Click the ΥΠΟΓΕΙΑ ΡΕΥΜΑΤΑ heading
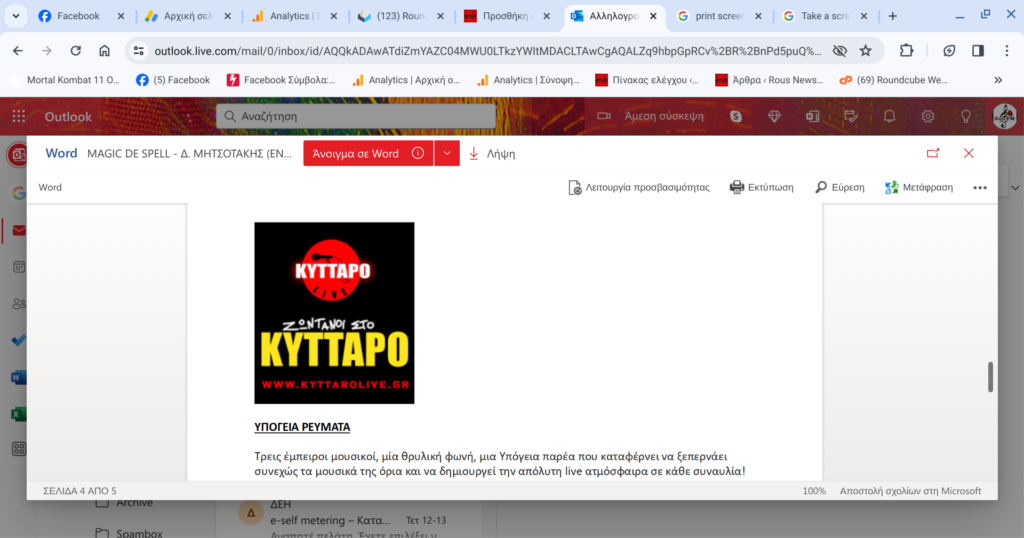 click(302, 427)
